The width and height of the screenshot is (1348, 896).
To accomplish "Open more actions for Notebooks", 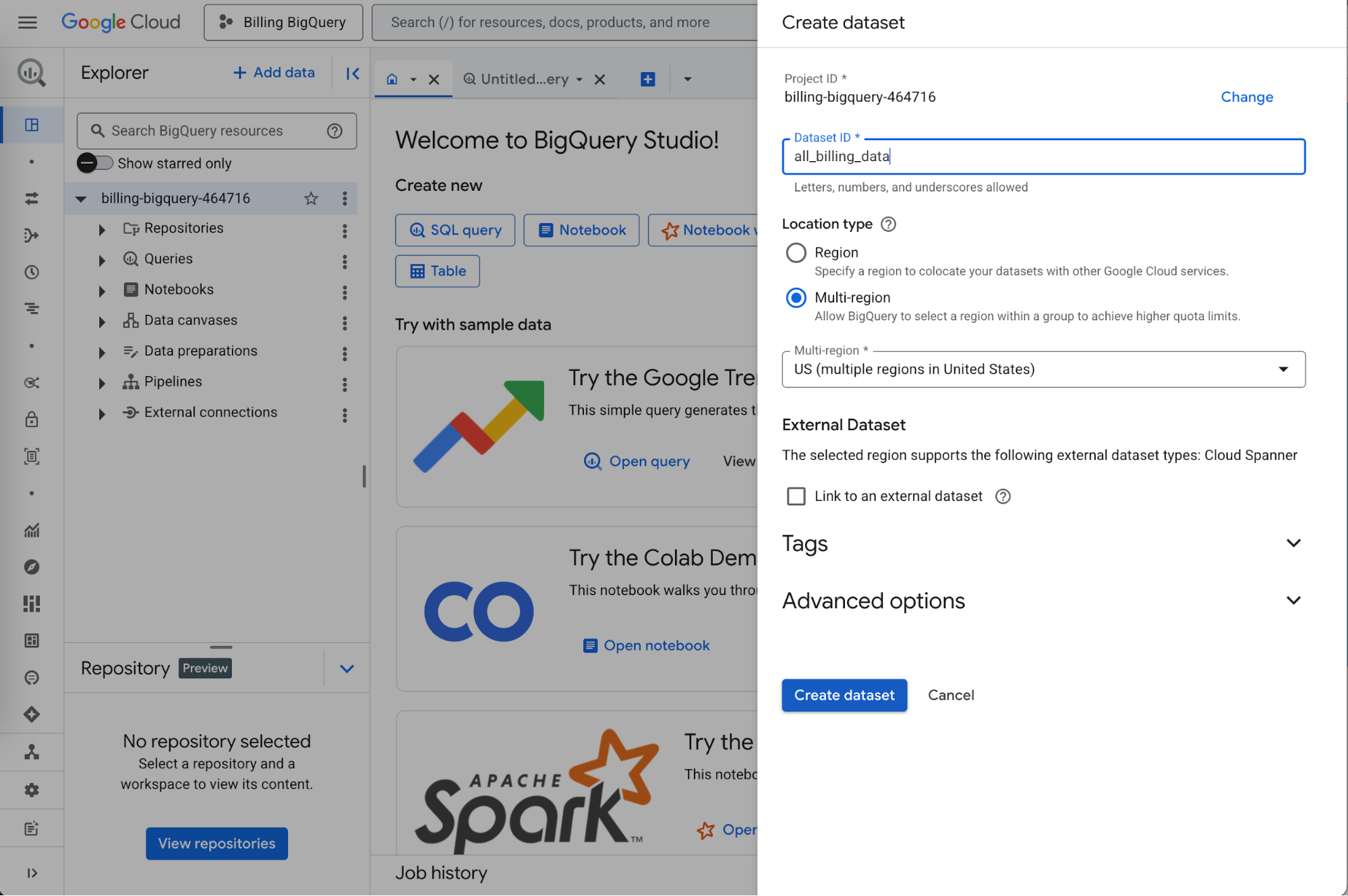I will coord(345,292).
